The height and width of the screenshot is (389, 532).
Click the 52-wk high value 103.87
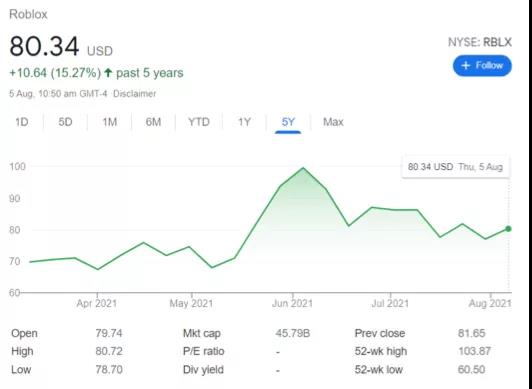pos(474,351)
